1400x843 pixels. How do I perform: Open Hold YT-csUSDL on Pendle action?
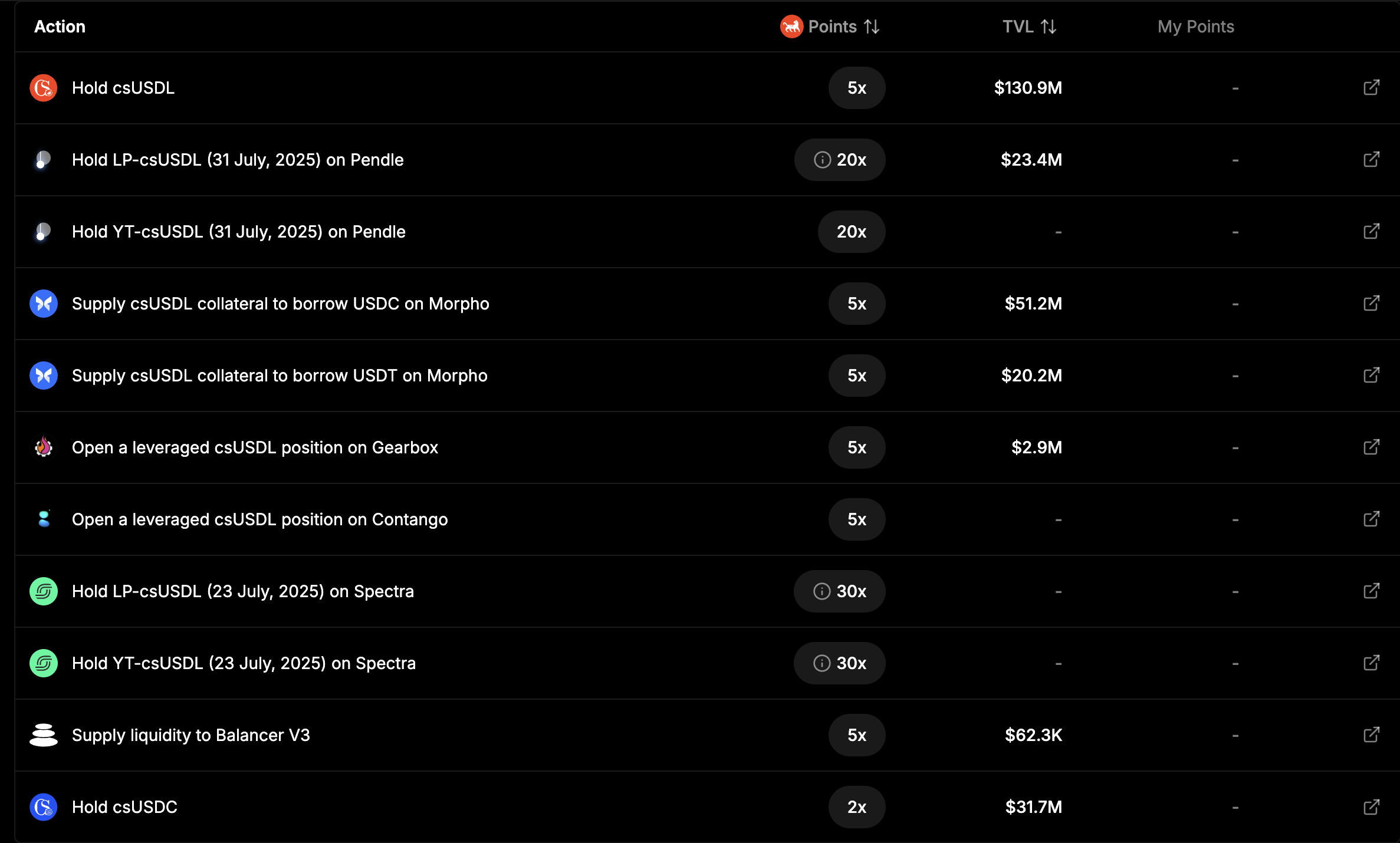tap(238, 232)
